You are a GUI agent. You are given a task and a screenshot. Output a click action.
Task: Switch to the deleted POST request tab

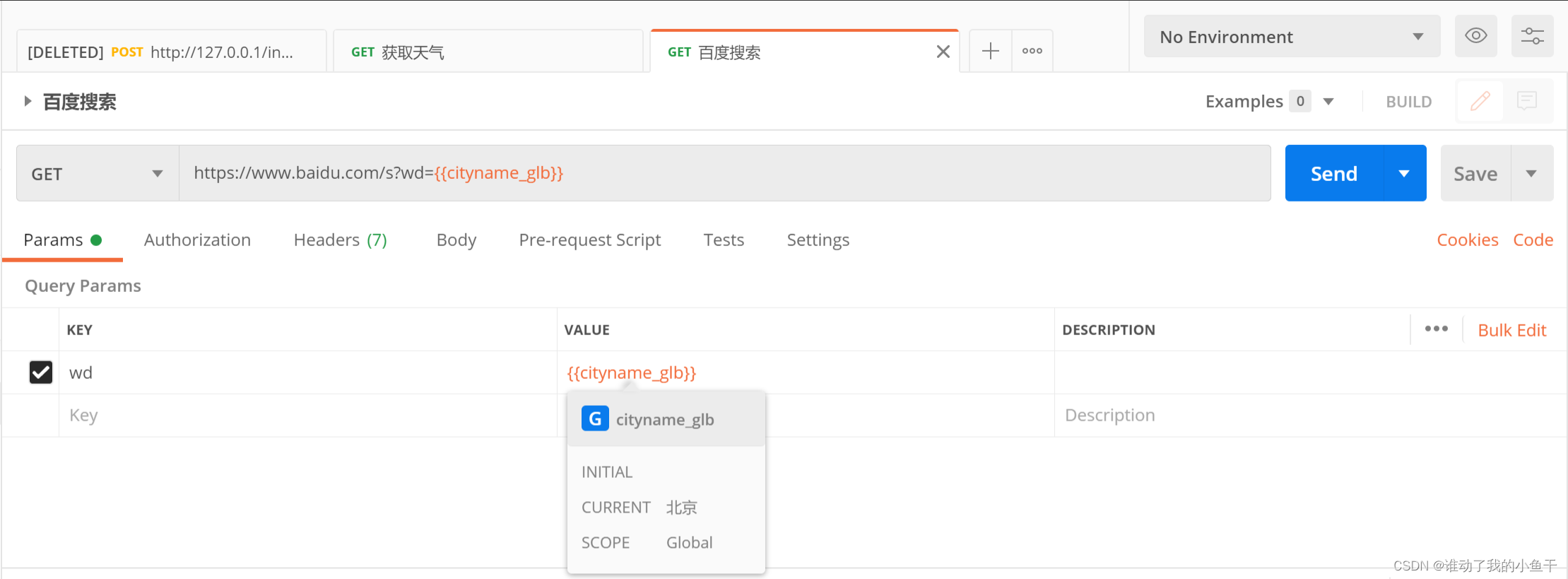coord(171,52)
